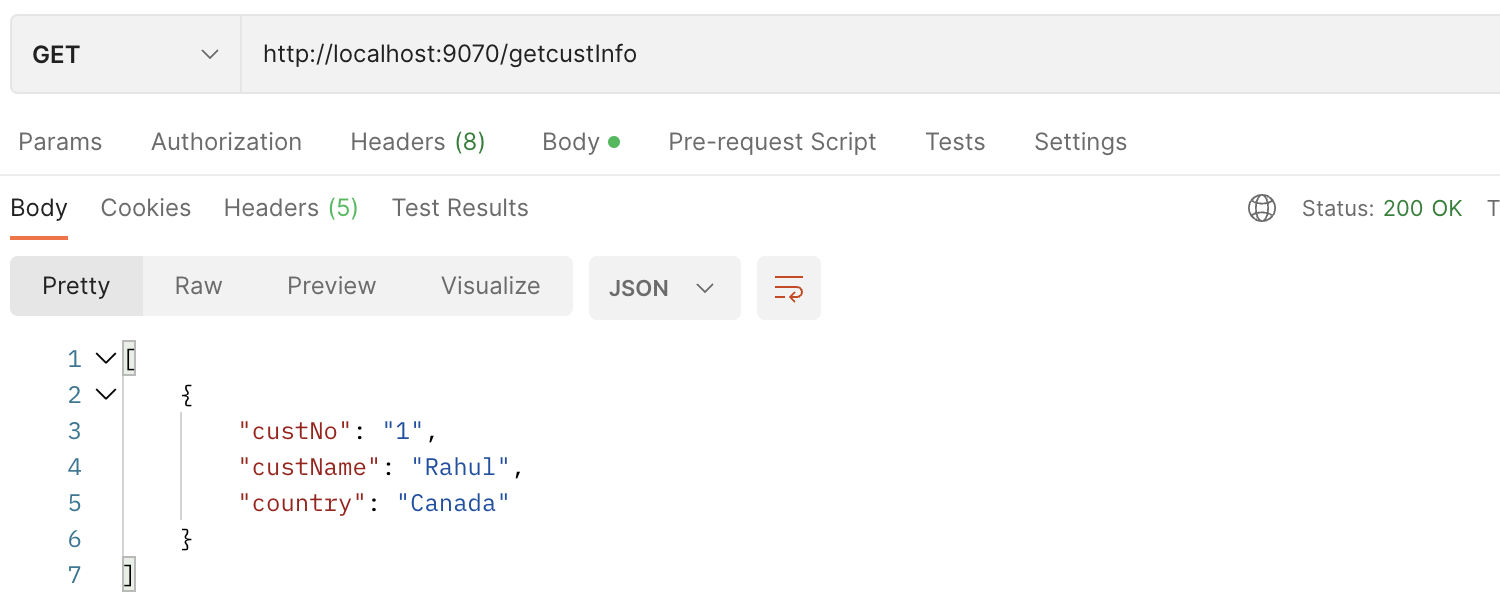
Task: Switch to the Authorization tab
Action: (x=226, y=142)
